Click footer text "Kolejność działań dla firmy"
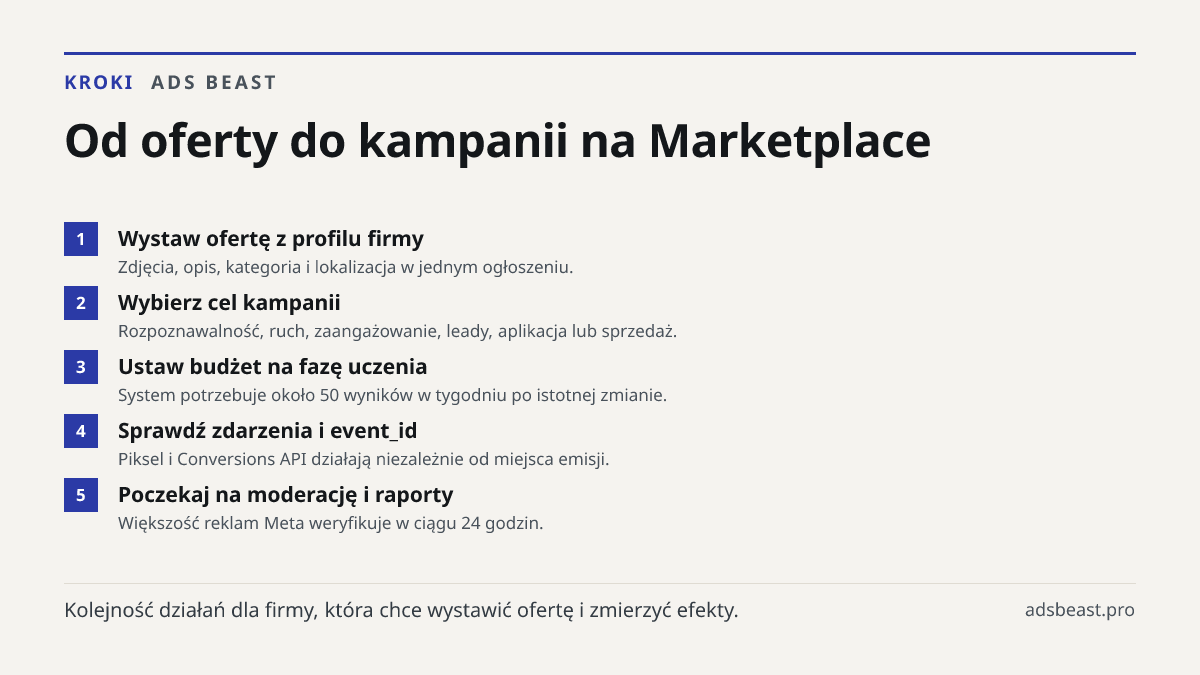 402,610
